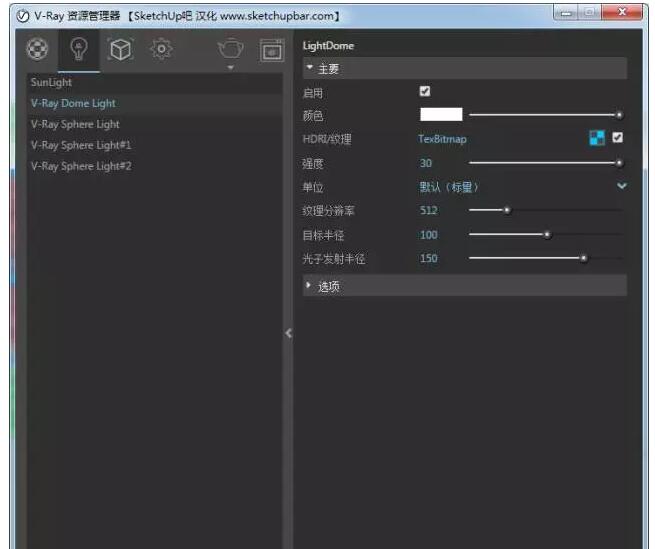Toggle the 启用 checkbox
The image size is (655, 549).
425,91
